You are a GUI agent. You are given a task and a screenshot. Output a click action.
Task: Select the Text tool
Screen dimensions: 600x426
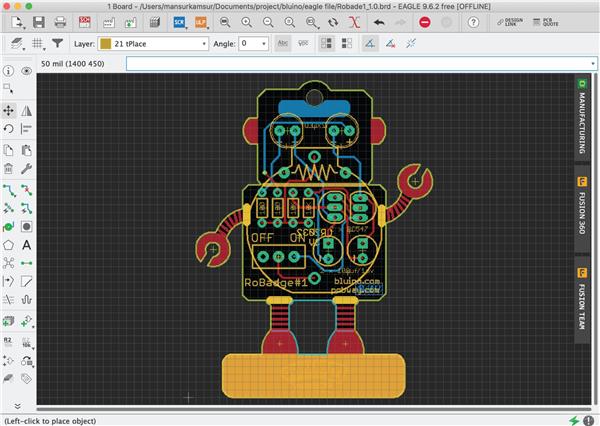click(x=27, y=245)
